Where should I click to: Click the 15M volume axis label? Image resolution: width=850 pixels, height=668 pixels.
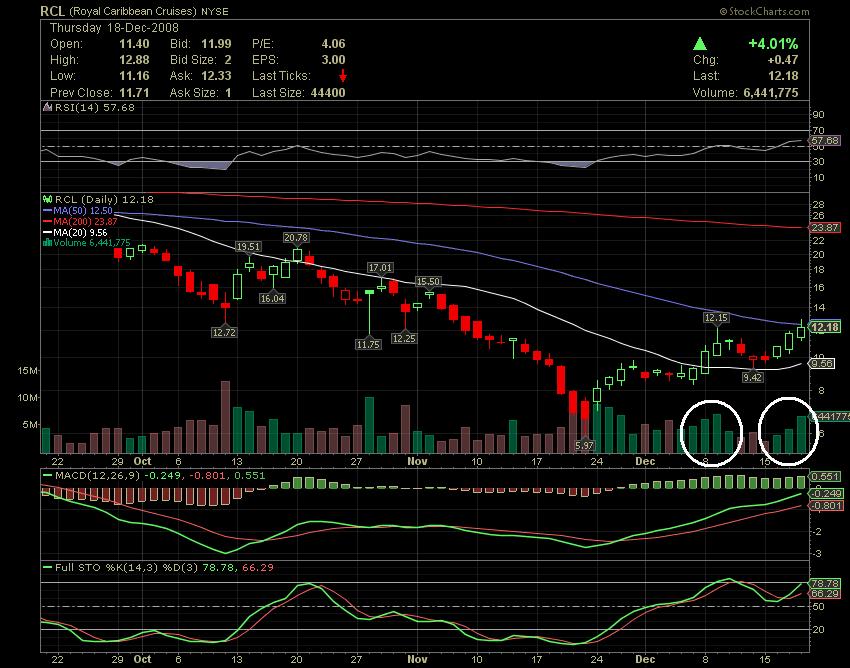coord(28,371)
